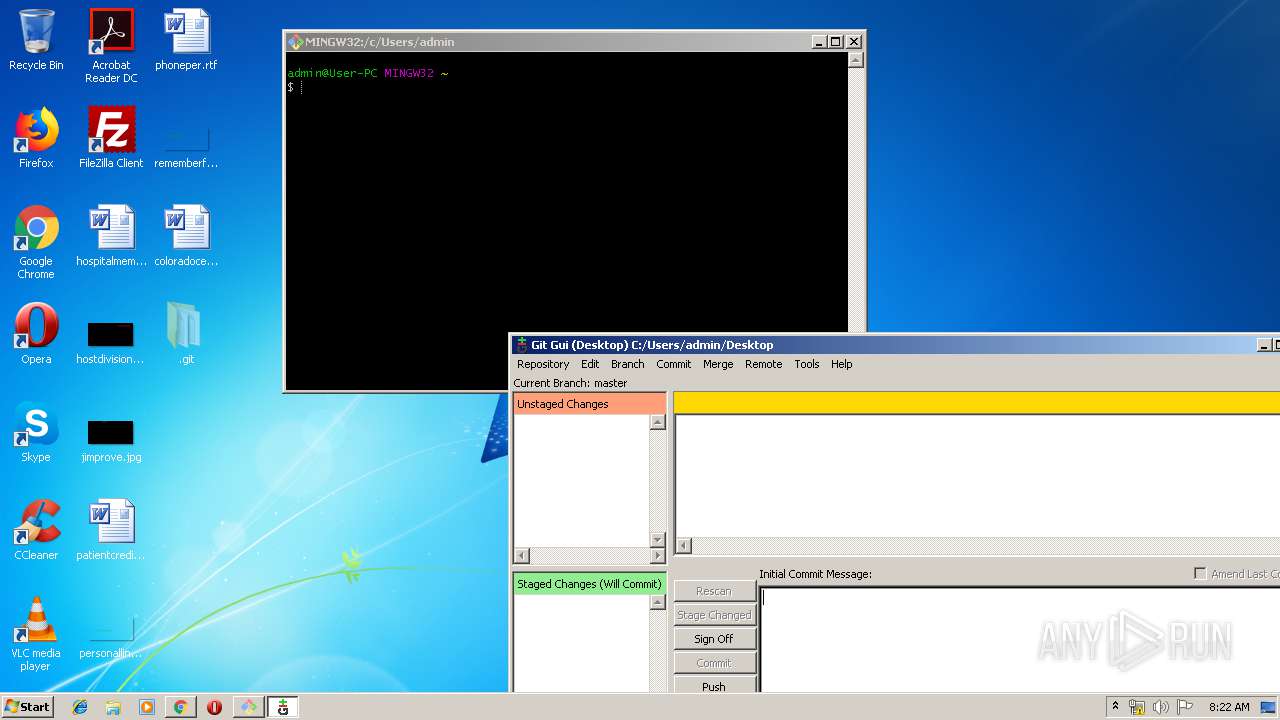The width and height of the screenshot is (1280, 720).
Task: Select jimprove.jpg image file
Action: pyautogui.click(x=111, y=439)
